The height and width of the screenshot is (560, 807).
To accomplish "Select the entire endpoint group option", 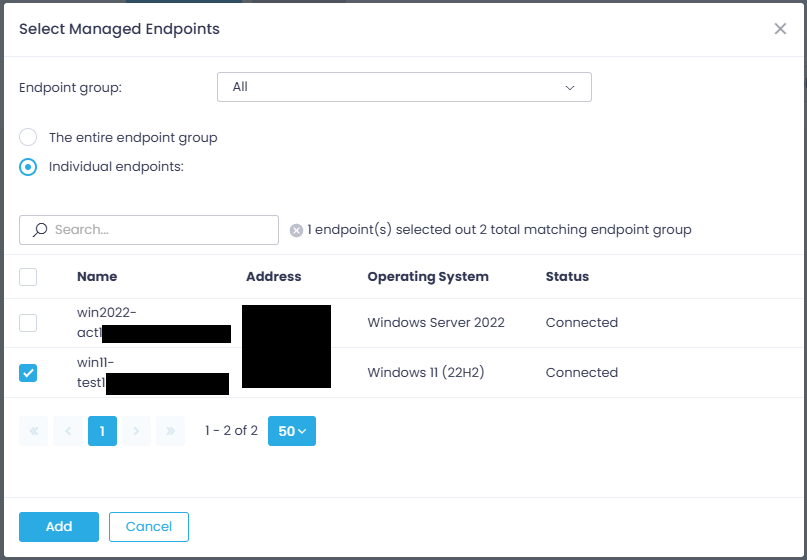I will pyautogui.click(x=29, y=137).
